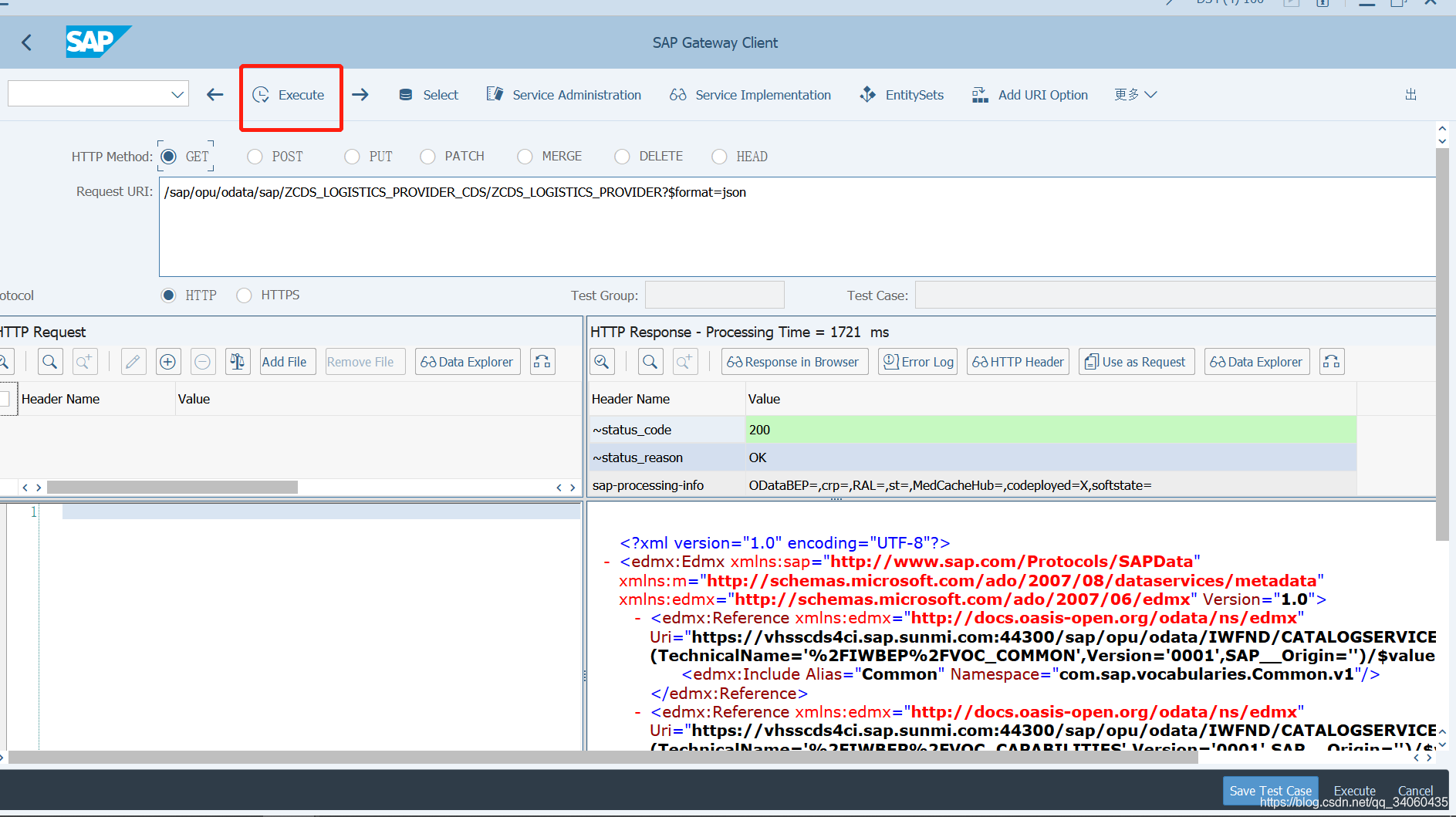Click Use as Request button

tap(1137, 362)
